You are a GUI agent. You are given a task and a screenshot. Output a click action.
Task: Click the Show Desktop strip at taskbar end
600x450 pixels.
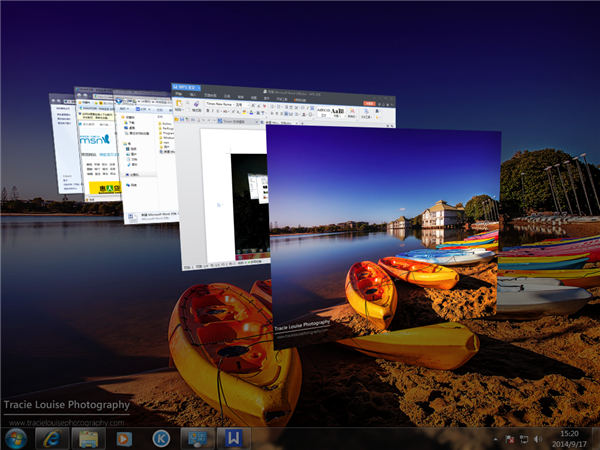pyautogui.click(x=596, y=438)
